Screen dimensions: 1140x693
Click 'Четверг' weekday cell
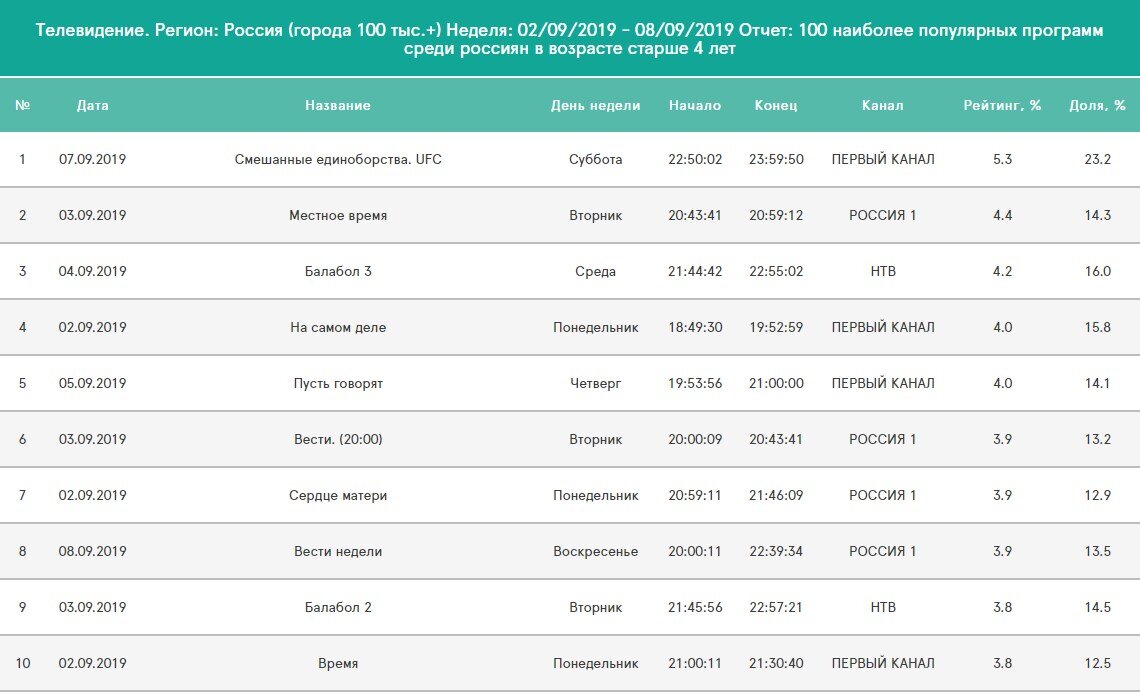point(595,383)
